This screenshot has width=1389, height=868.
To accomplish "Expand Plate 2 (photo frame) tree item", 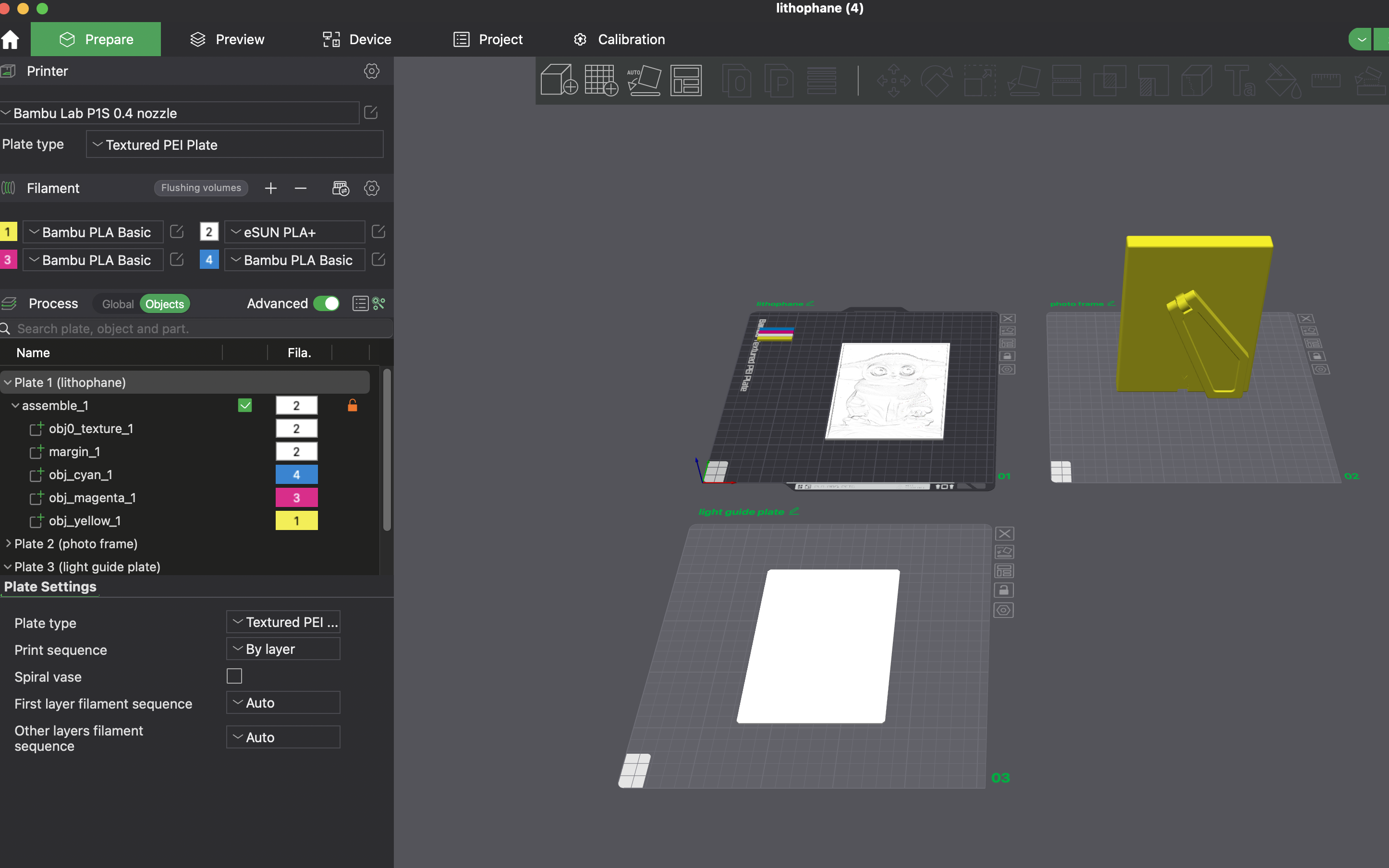I will (x=8, y=543).
